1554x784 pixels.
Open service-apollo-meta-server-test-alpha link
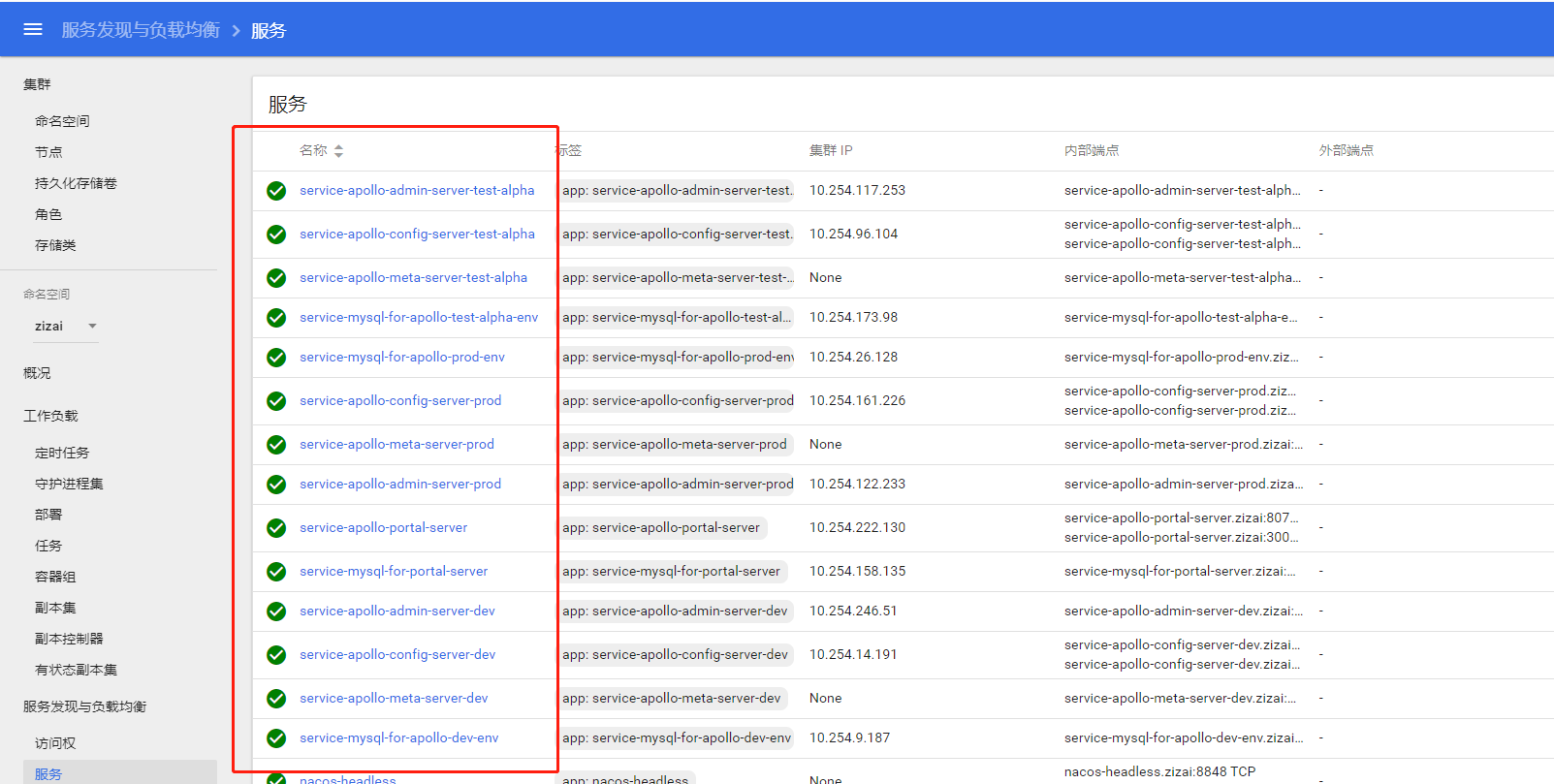coord(413,277)
